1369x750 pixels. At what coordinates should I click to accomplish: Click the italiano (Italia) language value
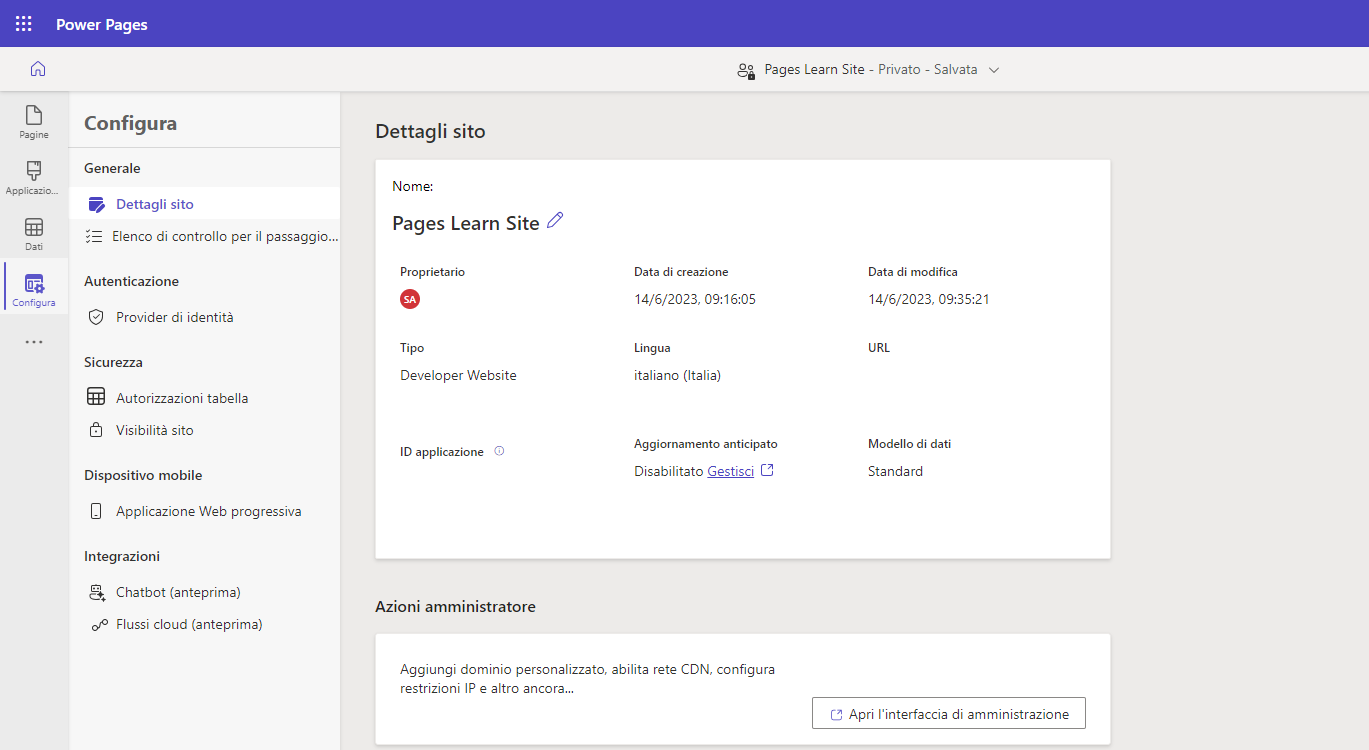(x=678, y=375)
